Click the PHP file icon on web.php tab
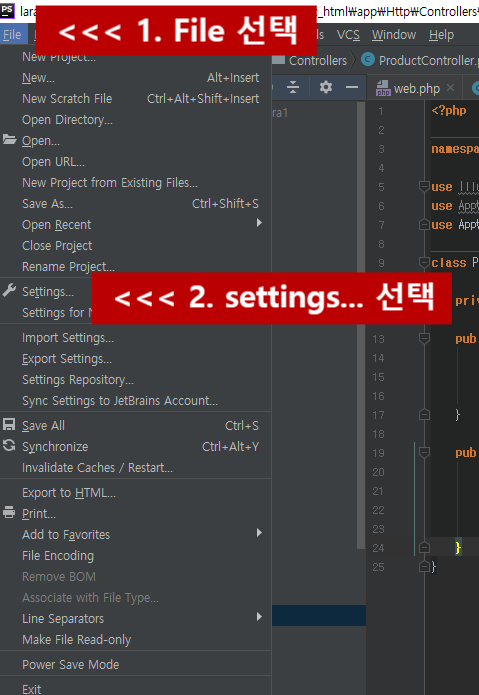 click(x=382, y=88)
